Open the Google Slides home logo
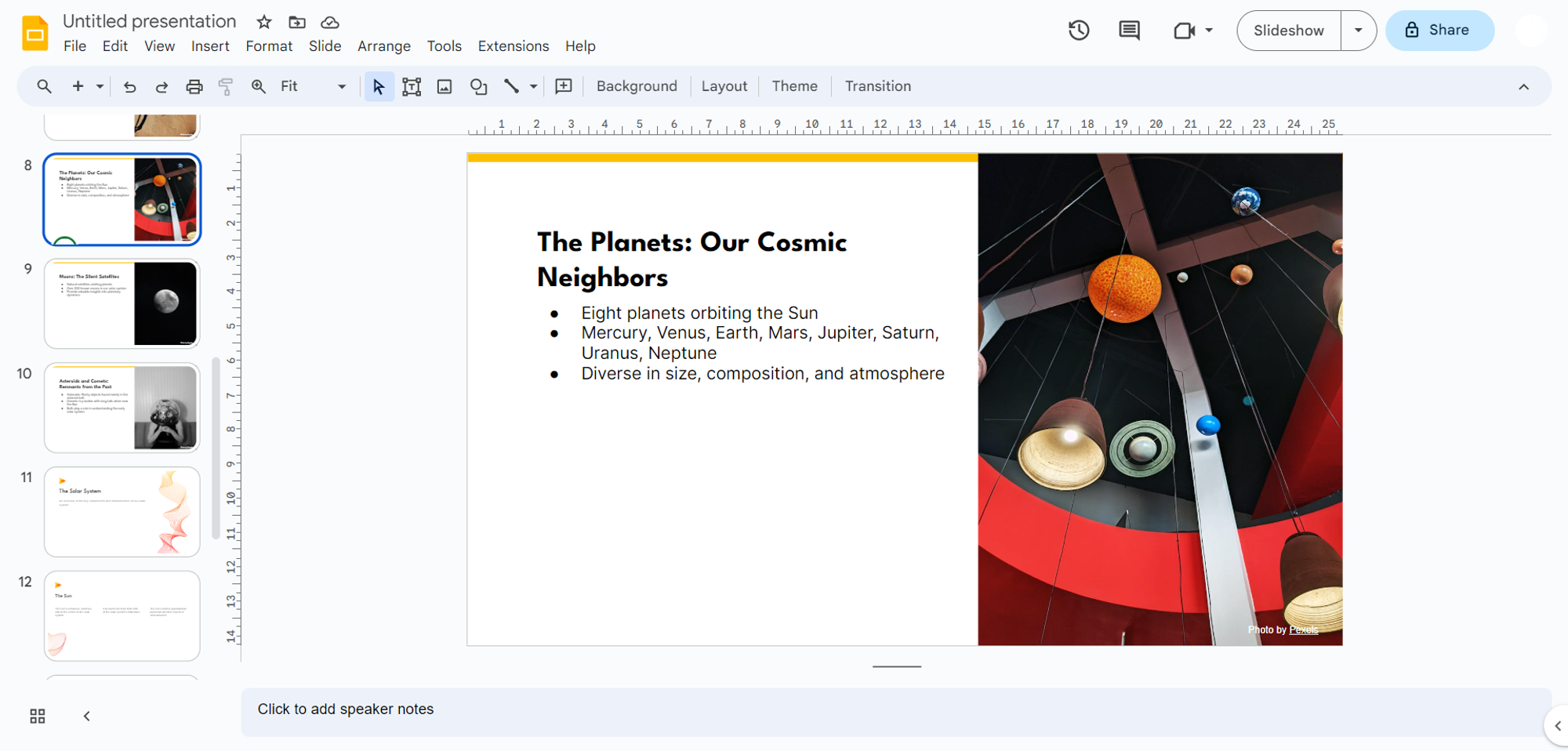The height and width of the screenshot is (751, 1568). point(34,33)
